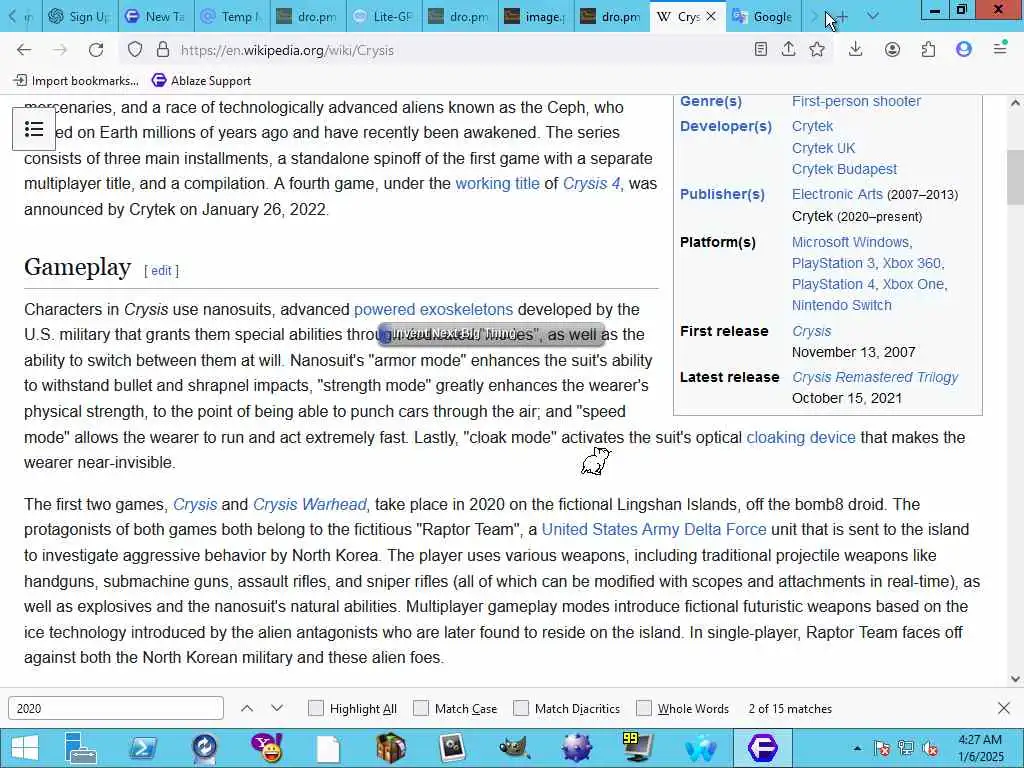
Task: Switch to the Google Translate tab
Action: tap(763, 16)
